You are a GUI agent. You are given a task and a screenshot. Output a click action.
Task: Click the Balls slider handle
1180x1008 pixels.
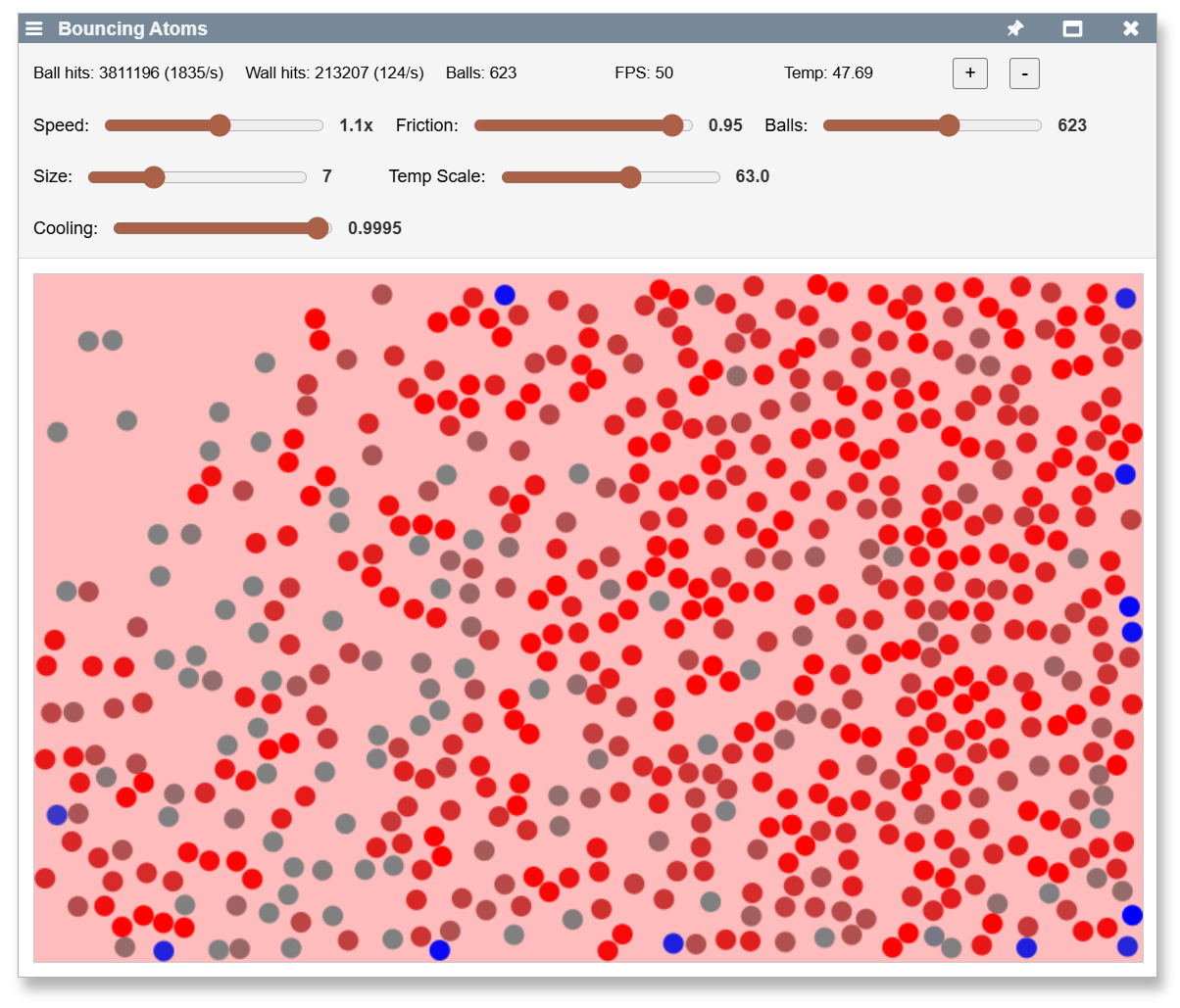tap(948, 125)
